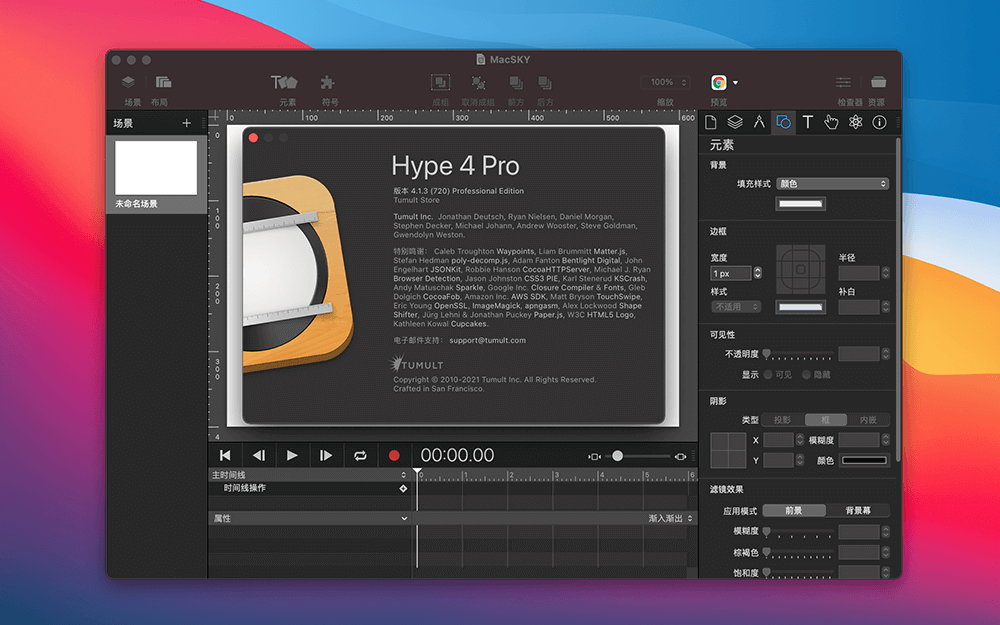This screenshot has height=625, width=1000.
Task: Click the timeline zoom slider knob
Action: (x=617, y=455)
